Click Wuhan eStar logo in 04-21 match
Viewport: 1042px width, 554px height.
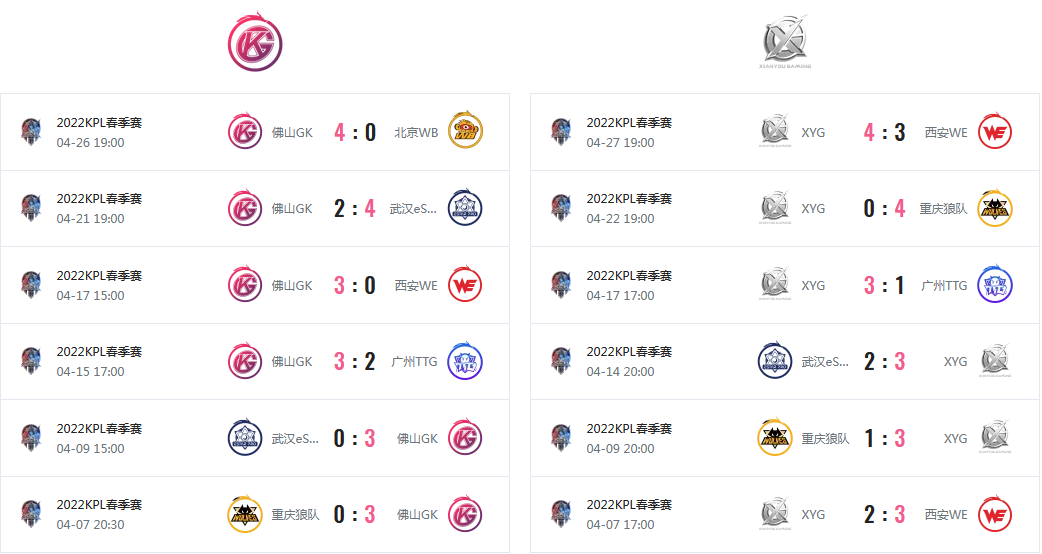click(x=465, y=208)
